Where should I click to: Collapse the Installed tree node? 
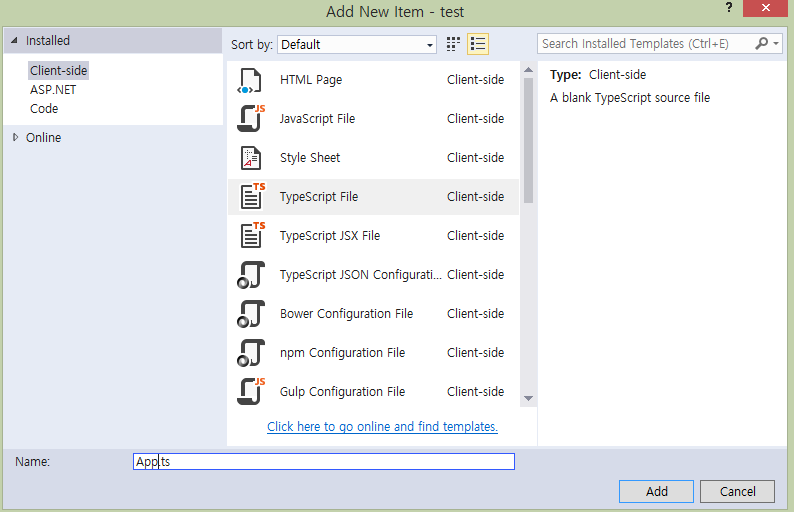click(x=14, y=41)
